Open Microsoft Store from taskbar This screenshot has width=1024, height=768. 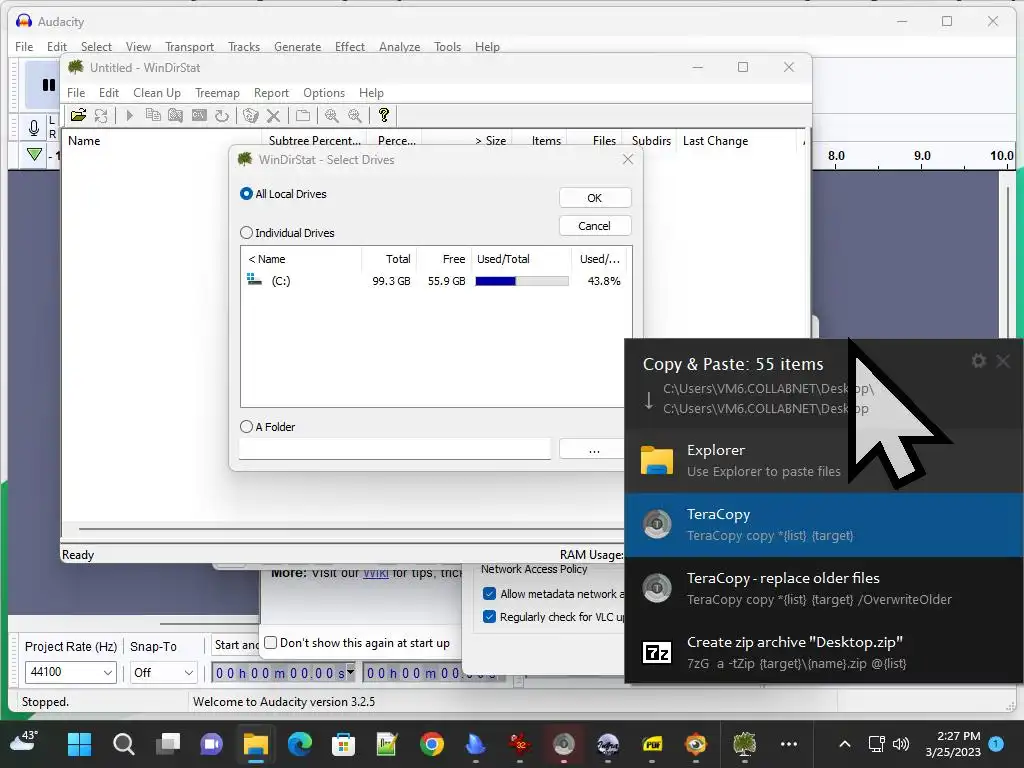coord(344,744)
